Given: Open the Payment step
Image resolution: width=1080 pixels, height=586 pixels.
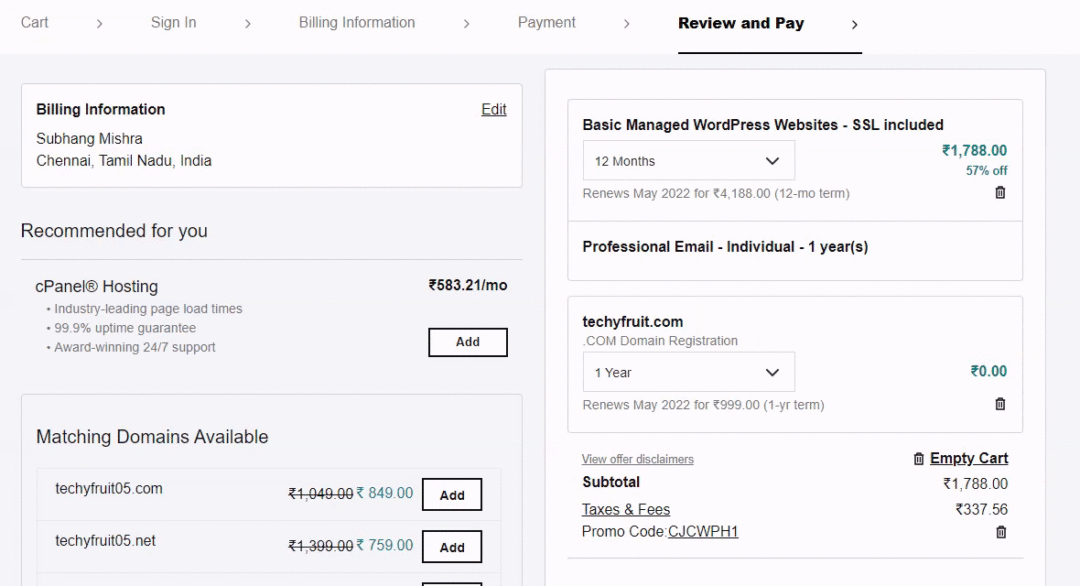Looking at the screenshot, I should 546,23.
